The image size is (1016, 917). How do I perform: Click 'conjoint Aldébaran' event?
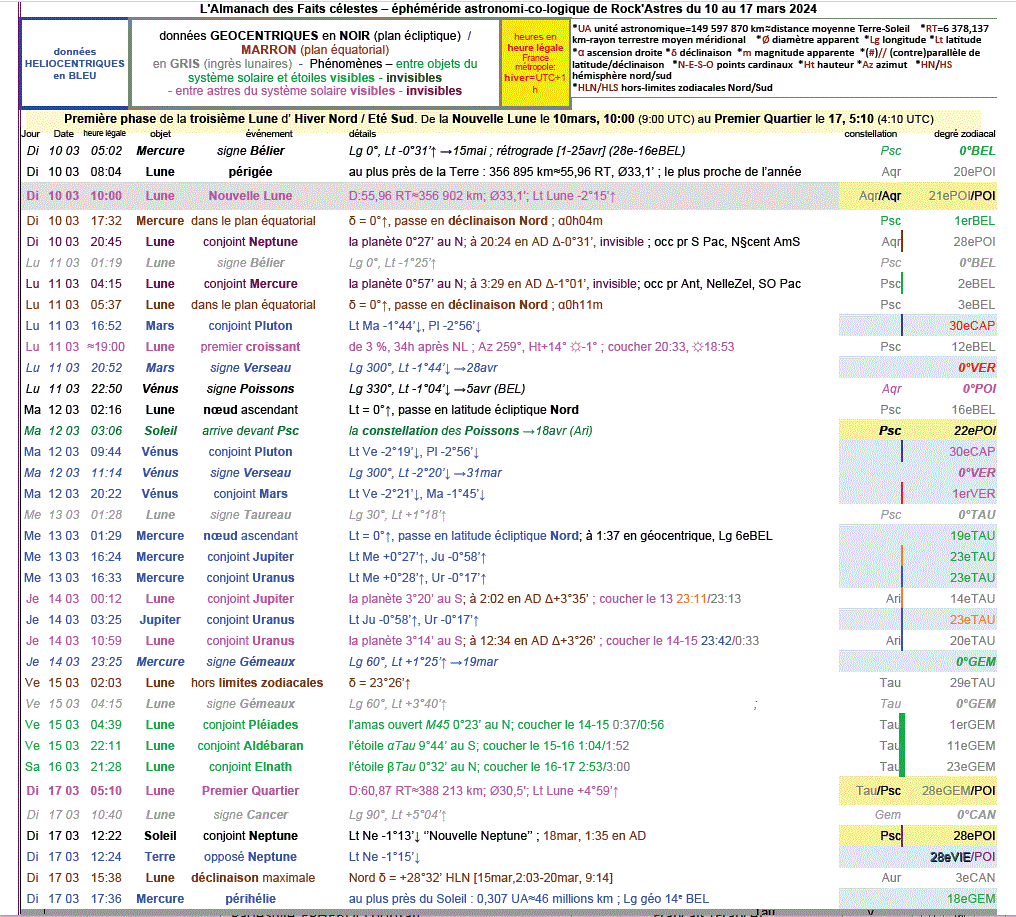click(x=250, y=746)
